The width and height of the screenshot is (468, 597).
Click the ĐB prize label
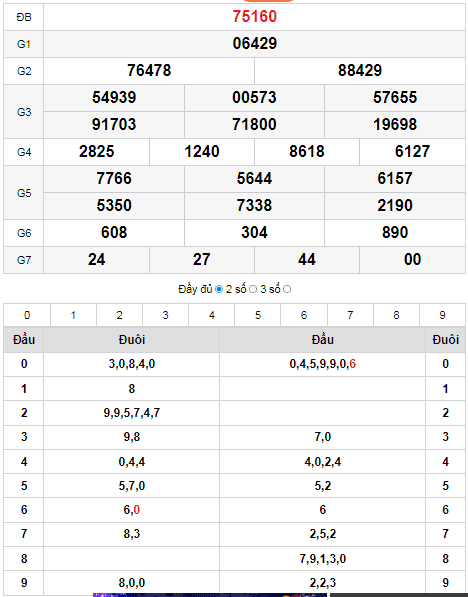point(24,17)
